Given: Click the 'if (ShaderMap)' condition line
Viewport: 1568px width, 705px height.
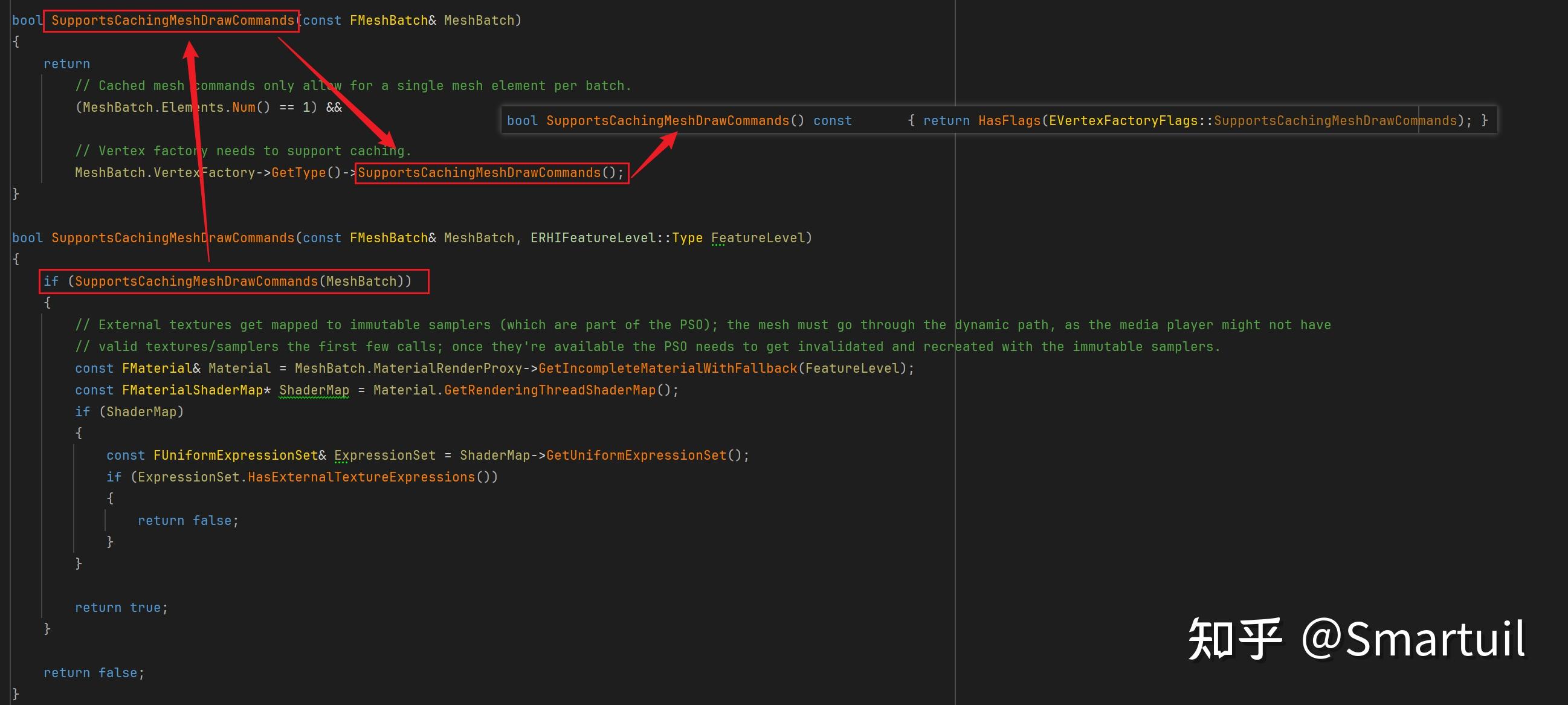Looking at the screenshot, I should (129, 412).
